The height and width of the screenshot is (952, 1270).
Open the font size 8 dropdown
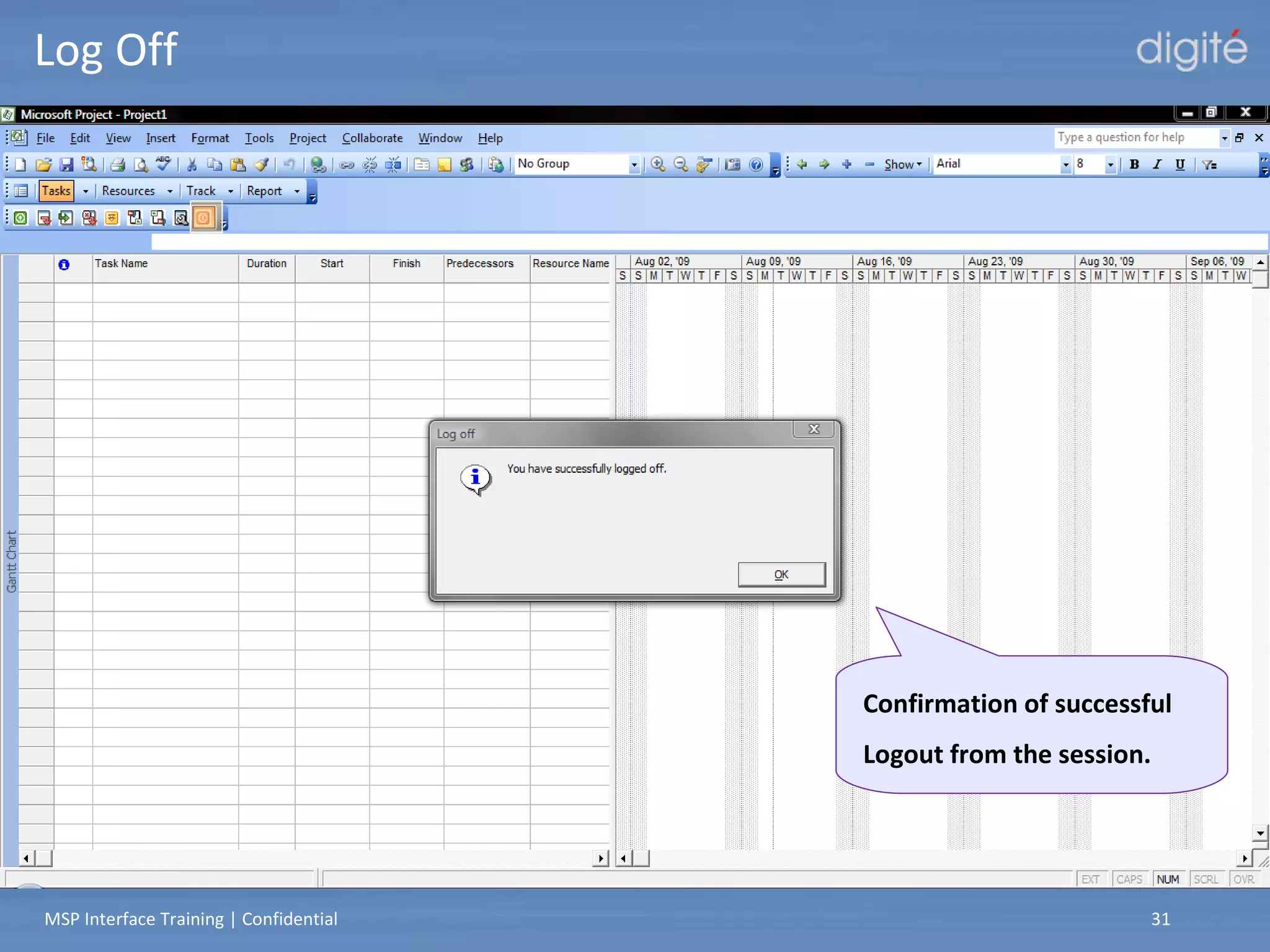click(1111, 165)
